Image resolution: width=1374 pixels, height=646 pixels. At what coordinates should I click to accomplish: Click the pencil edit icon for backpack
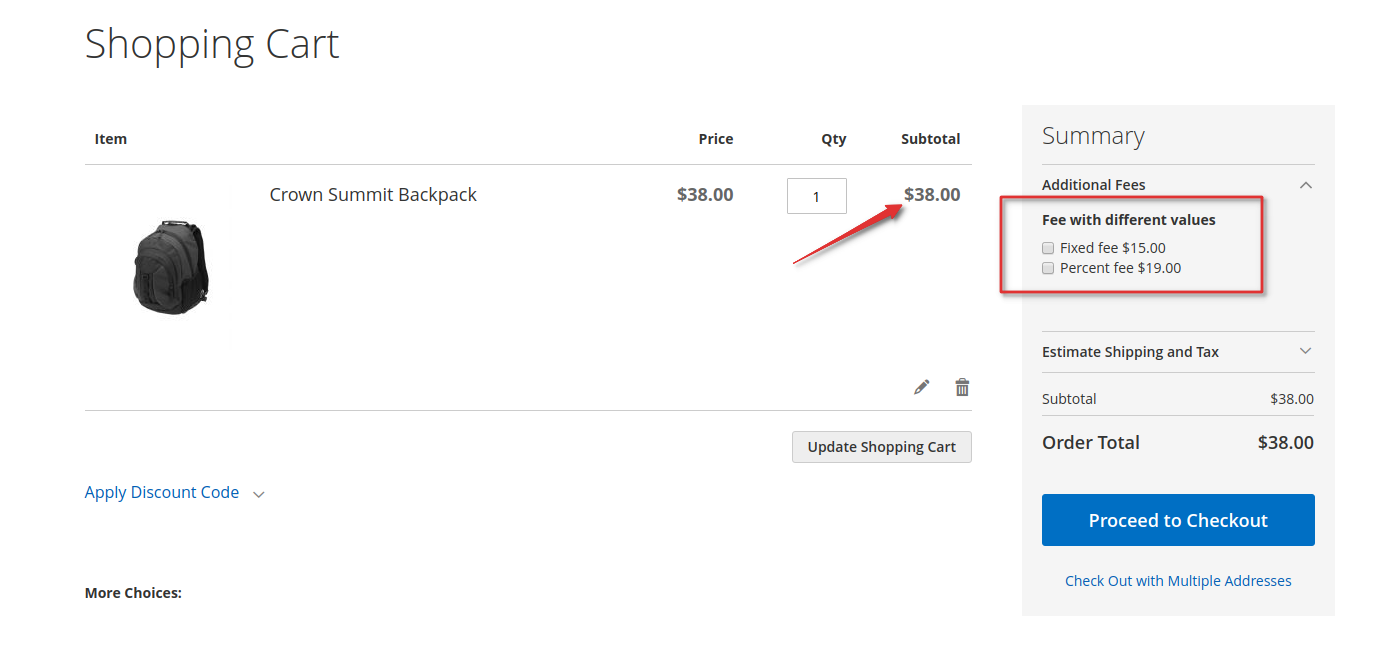click(921, 387)
